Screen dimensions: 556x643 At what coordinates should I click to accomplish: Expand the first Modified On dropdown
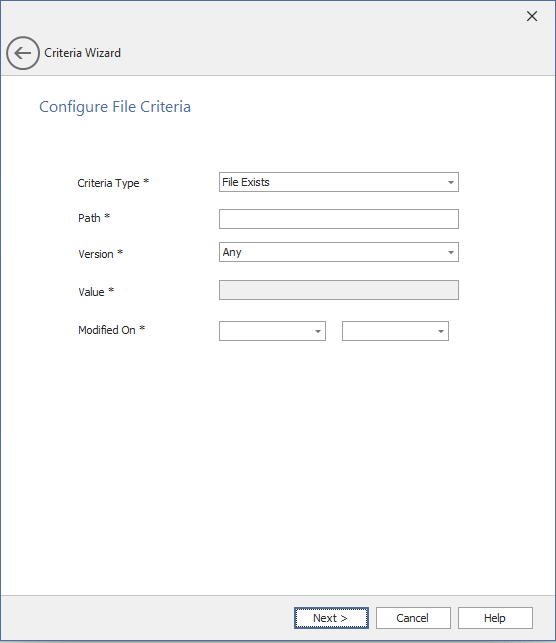[x=272, y=331]
